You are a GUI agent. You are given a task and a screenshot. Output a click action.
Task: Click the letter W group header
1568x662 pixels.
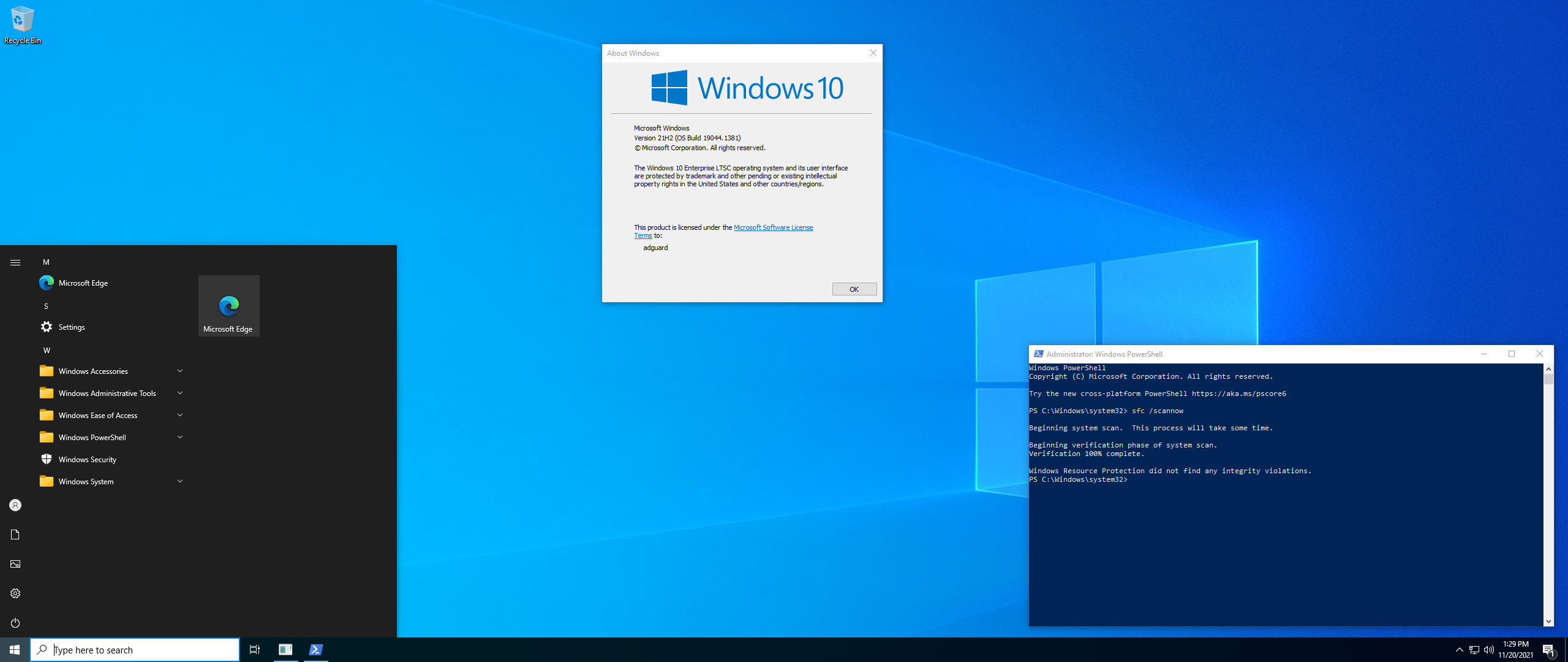pos(47,350)
